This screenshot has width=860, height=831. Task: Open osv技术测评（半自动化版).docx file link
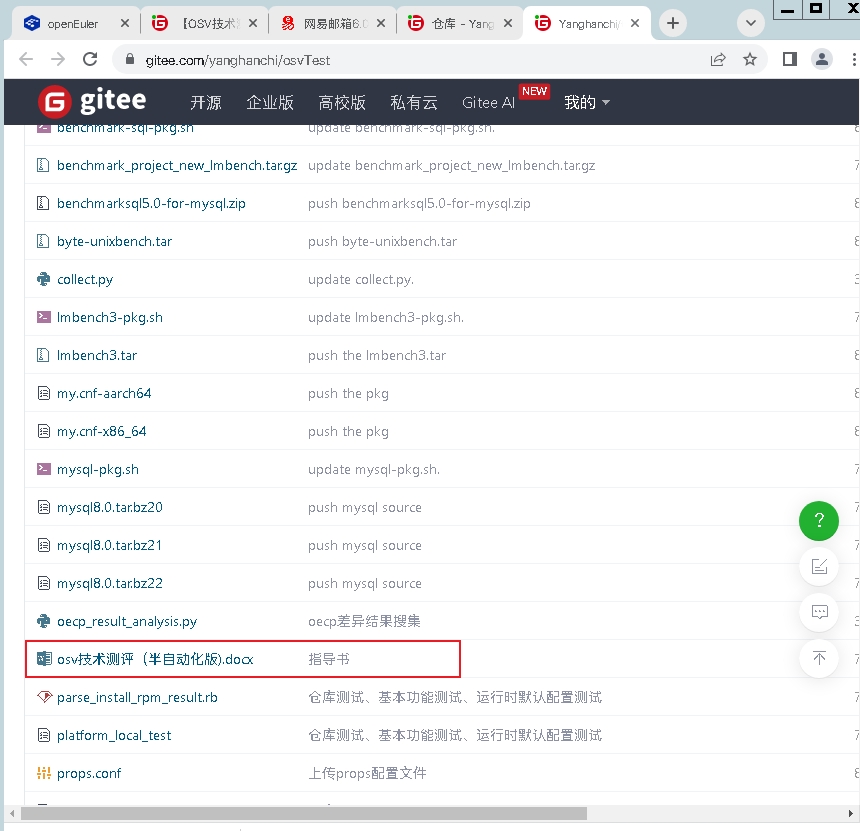point(155,659)
